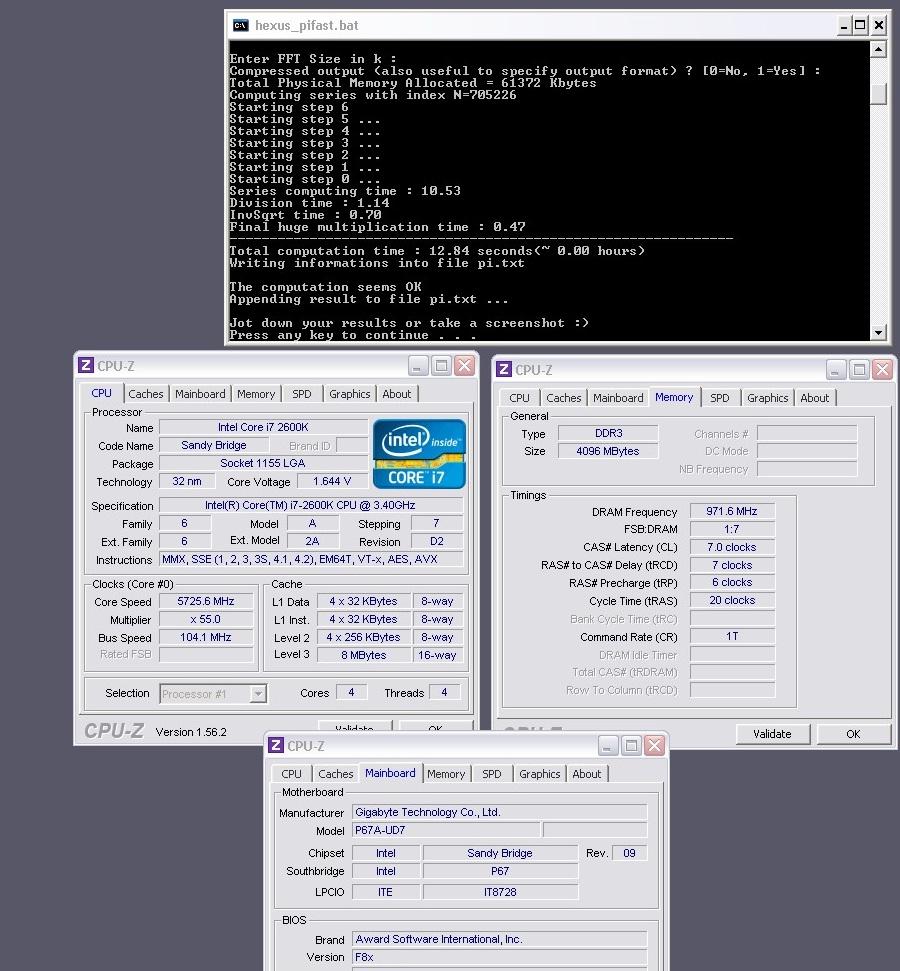Open the Caches tab in the CPU-Z CPU window

click(x=146, y=394)
